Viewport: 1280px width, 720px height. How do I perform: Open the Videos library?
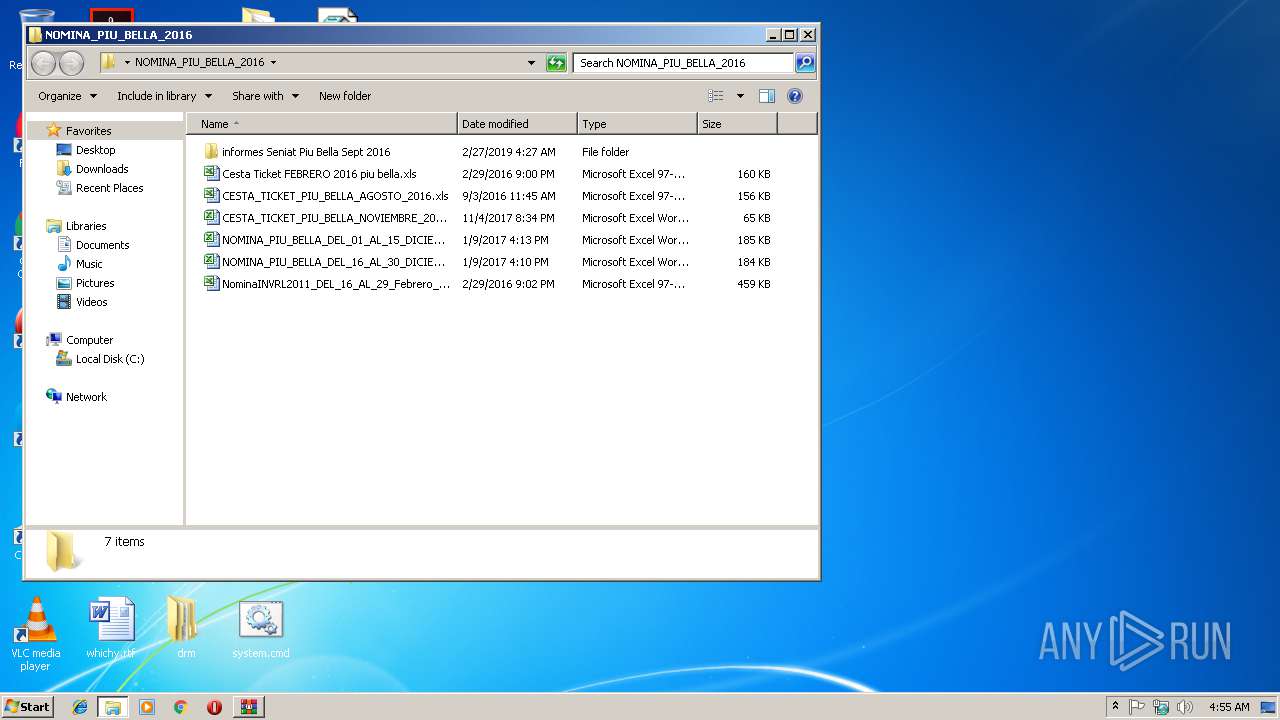coord(91,302)
